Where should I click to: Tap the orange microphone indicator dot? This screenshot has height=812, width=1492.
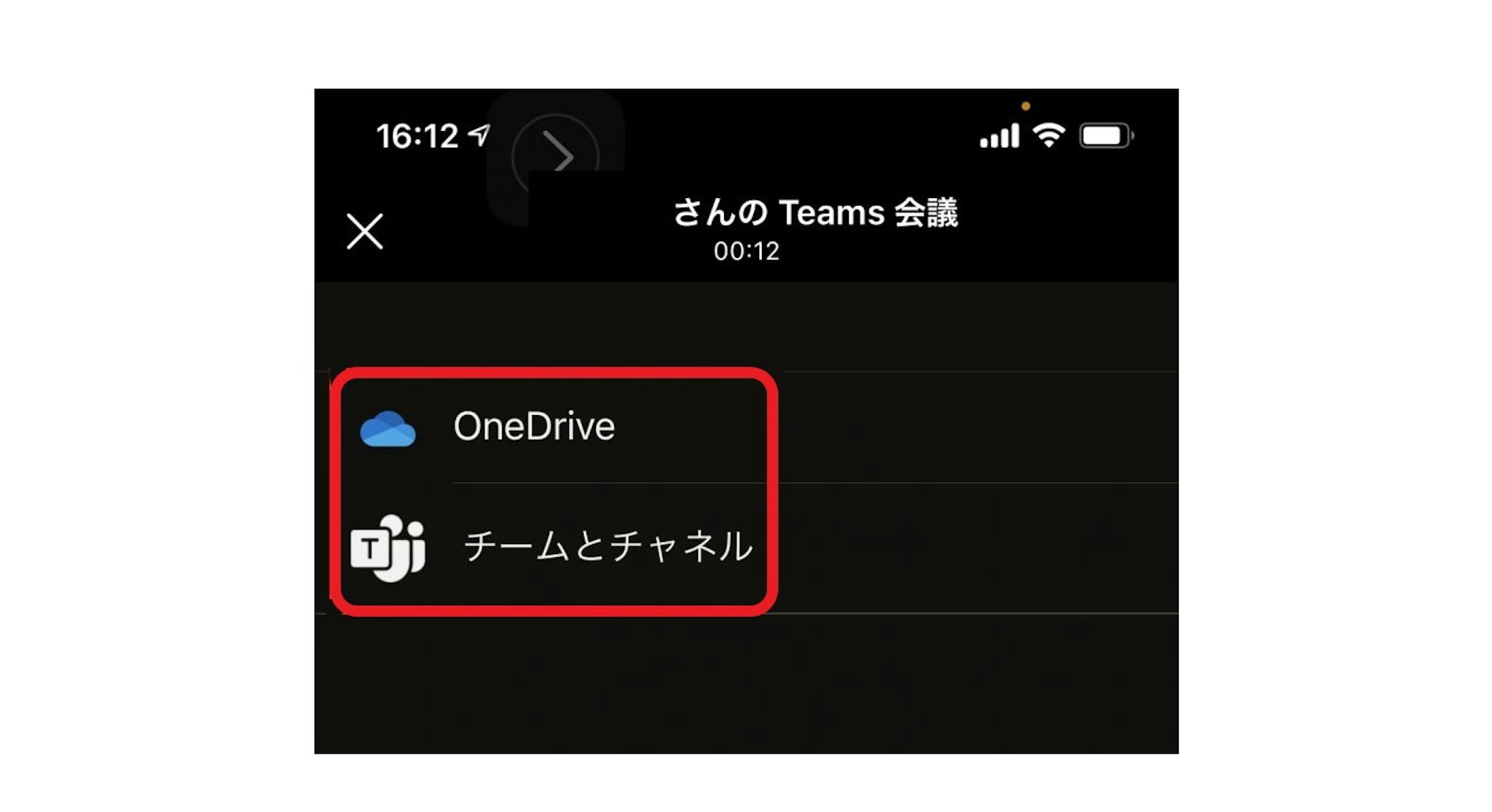(1025, 106)
